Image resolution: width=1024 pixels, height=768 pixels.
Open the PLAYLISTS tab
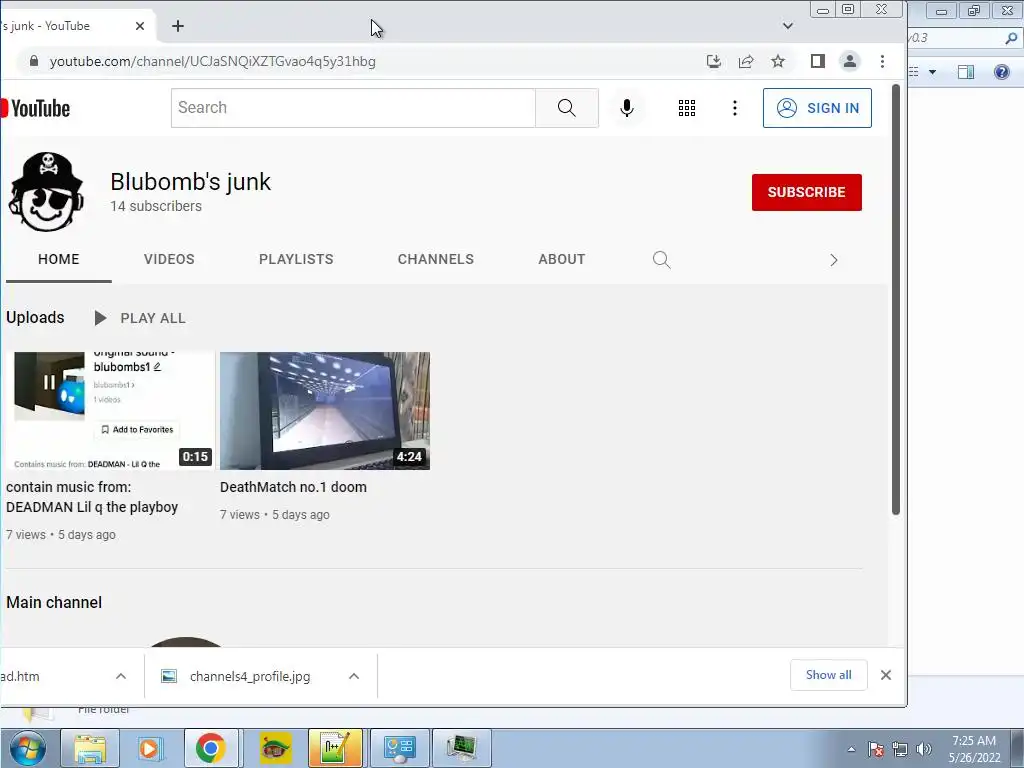296,259
